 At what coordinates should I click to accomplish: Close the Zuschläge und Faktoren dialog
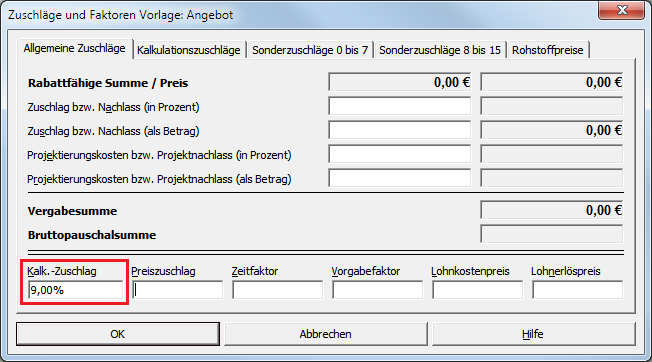point(621,10)
